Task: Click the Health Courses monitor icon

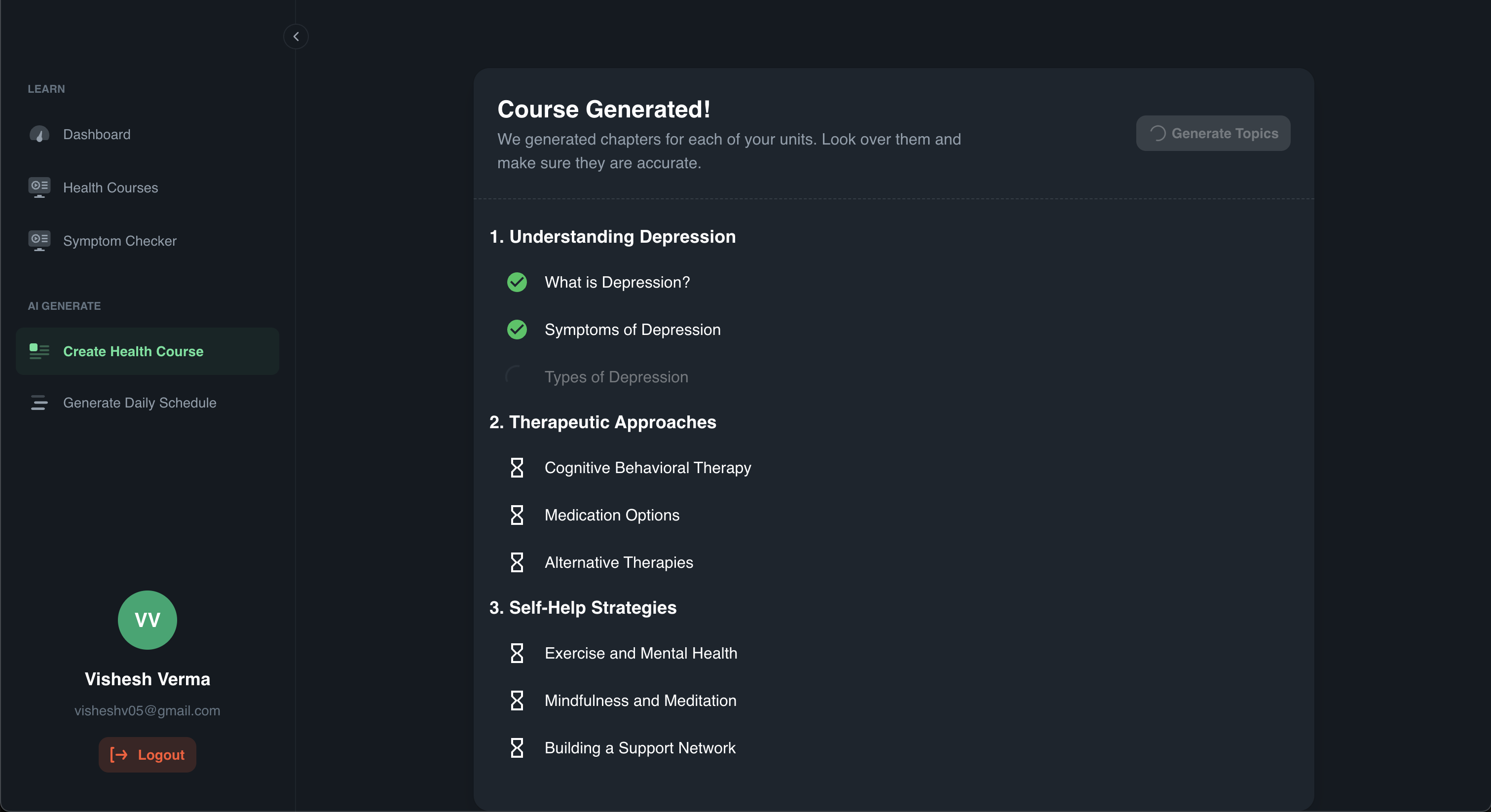Action: click(x=39, y=187)
